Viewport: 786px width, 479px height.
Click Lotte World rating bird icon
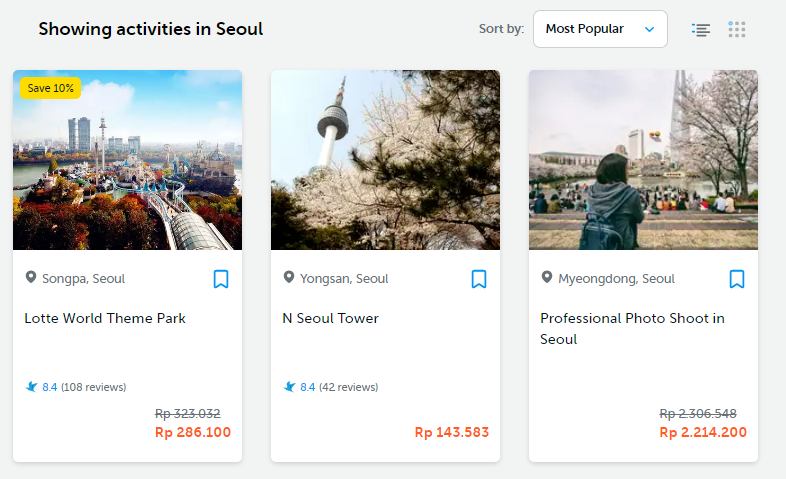[32, 387]
